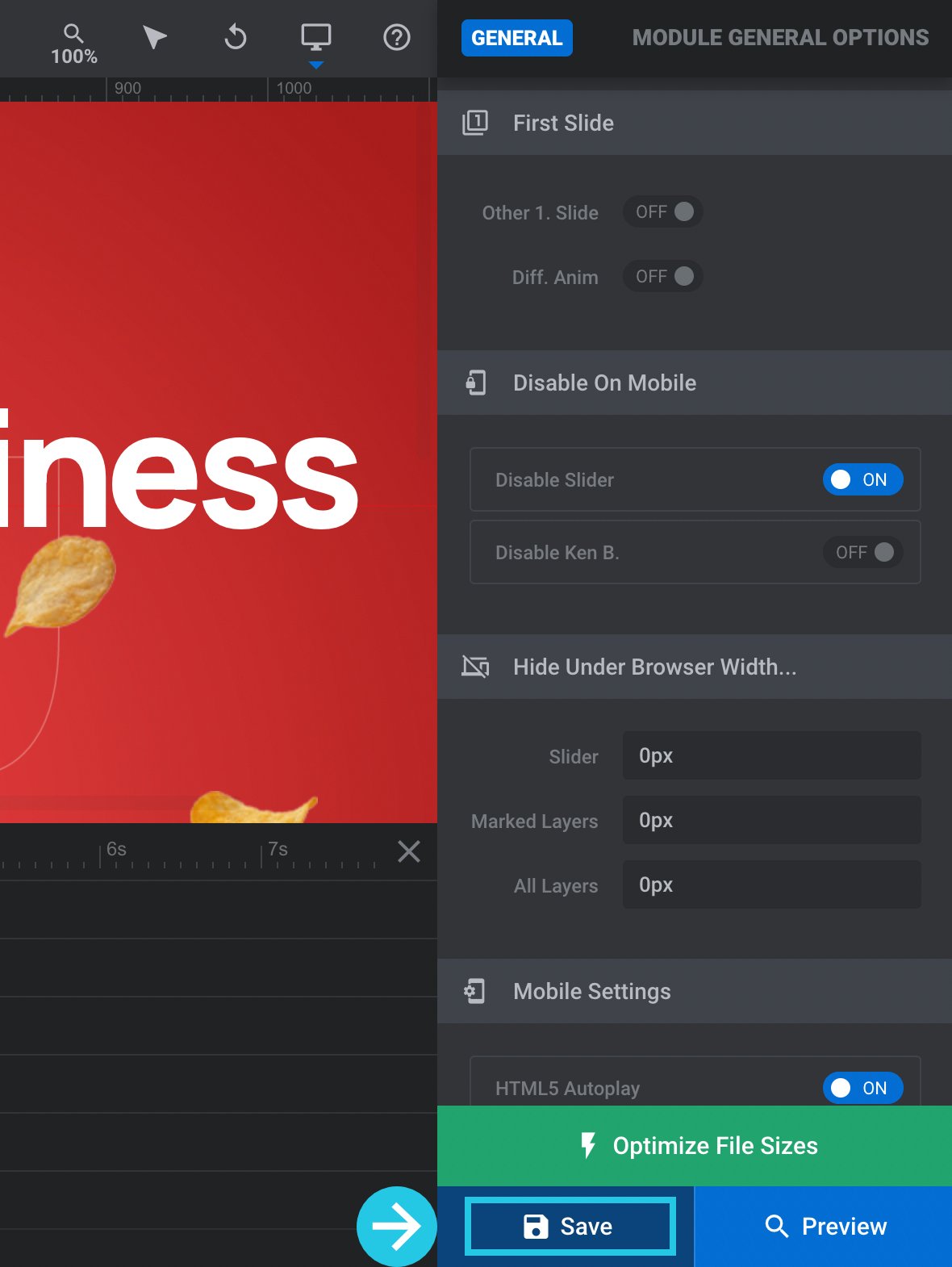Open the 100% zoom magnifier tool
Image resolution: width=952 pixels, height=1267 pixels.
73,44
